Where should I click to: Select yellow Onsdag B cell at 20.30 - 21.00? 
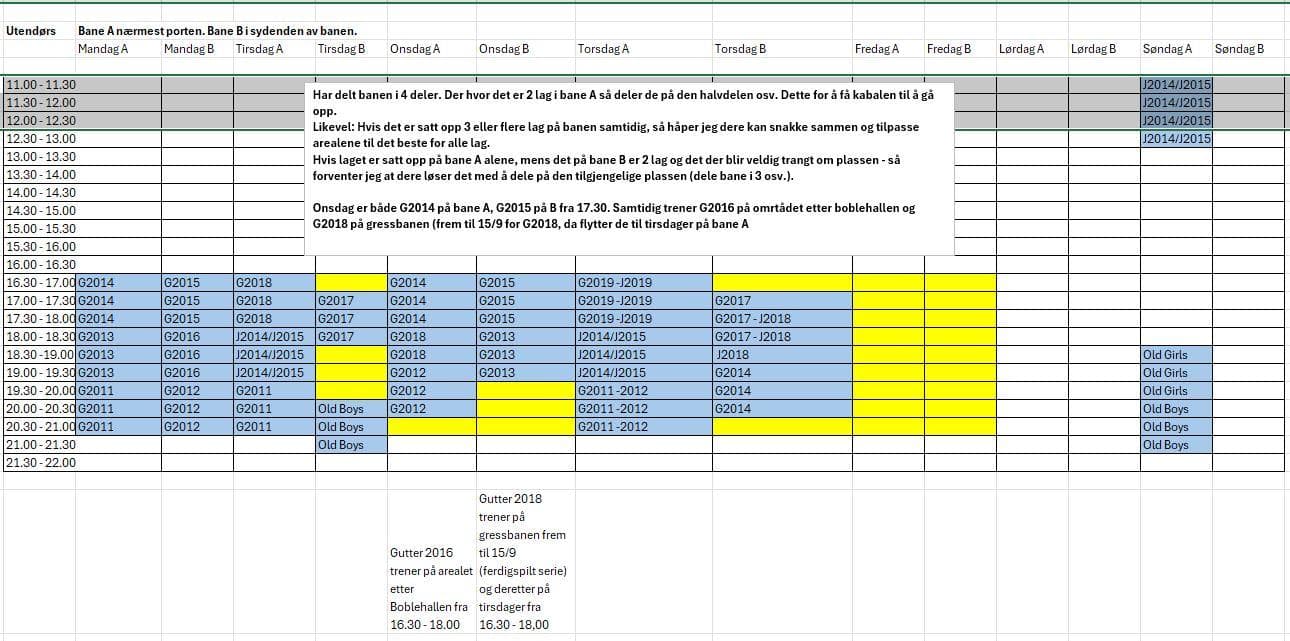pyautogui.click(x=526, y=427)
